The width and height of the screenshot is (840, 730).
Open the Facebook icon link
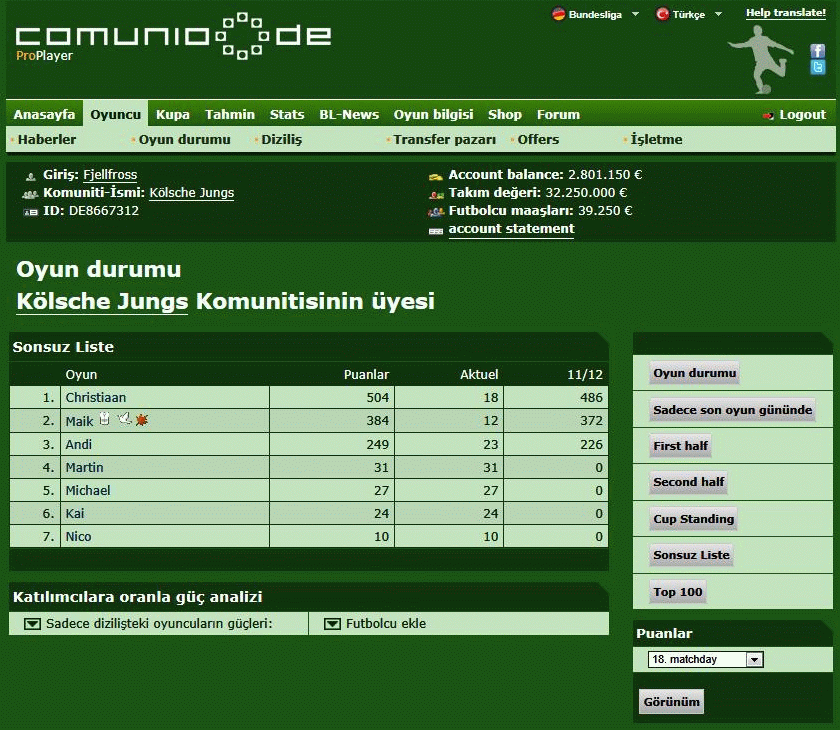click(817, 50)
